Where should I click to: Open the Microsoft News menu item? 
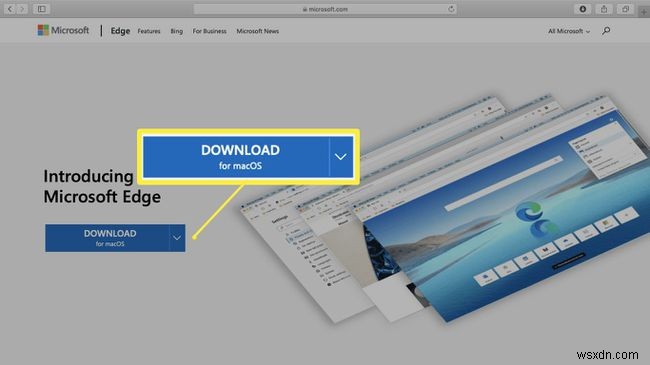click(x=257, y=31)
